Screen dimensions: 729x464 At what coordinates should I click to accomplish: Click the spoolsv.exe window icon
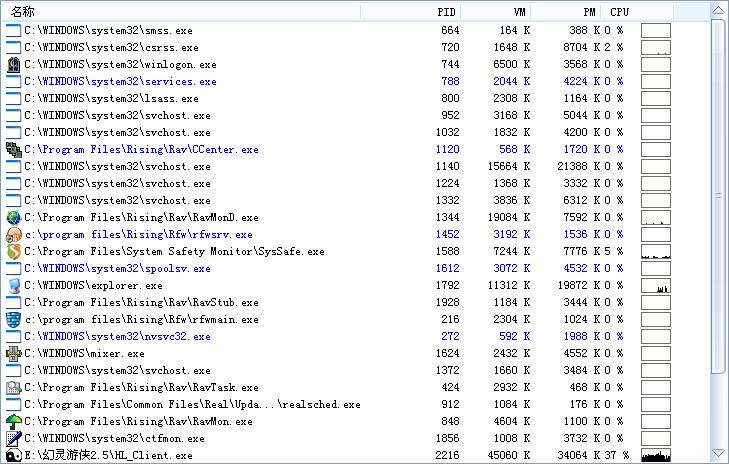pyautogui.click(x=13, y=268)
